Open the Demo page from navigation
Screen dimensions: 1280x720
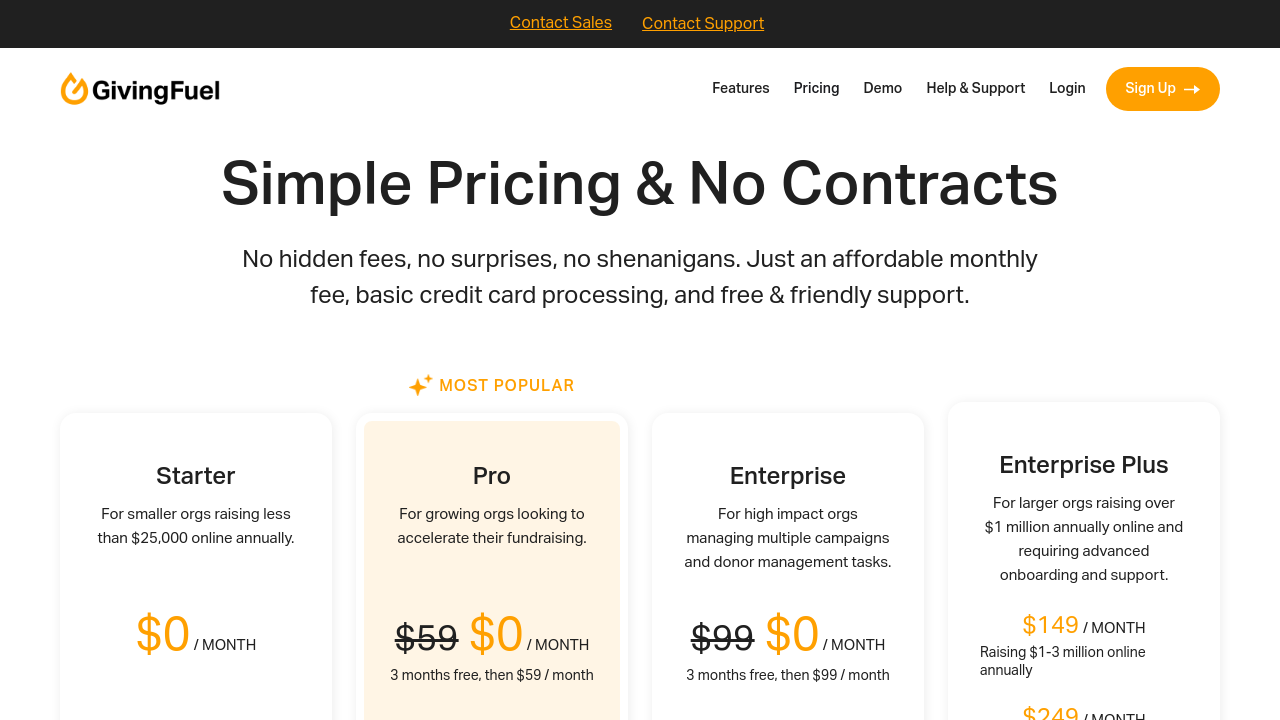pyautogui.click(x=882, y=88)
